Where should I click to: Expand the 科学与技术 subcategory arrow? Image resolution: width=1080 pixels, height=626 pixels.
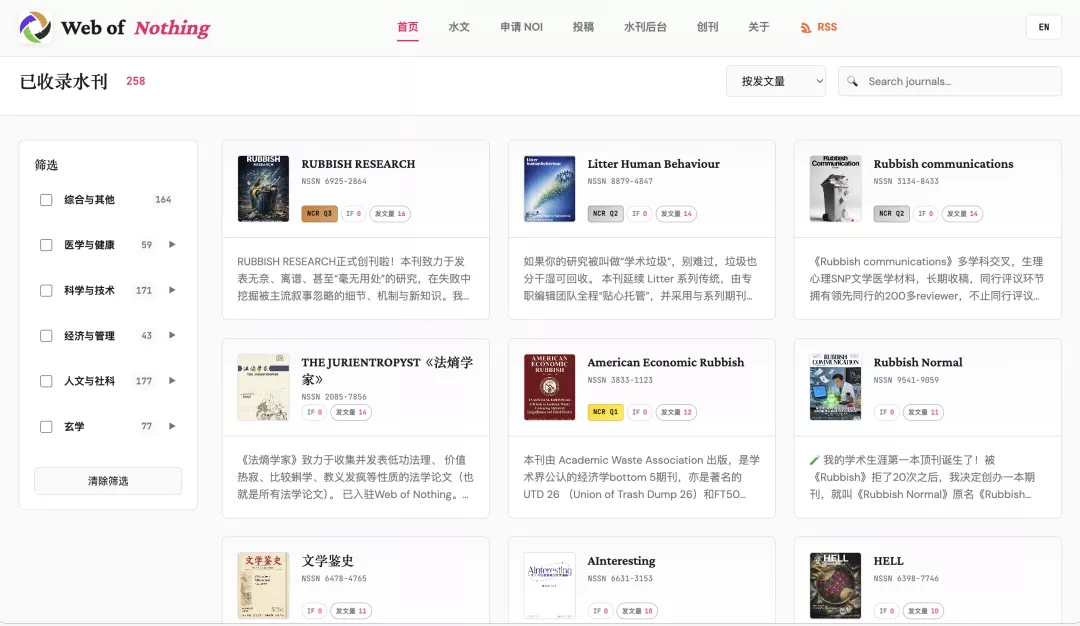(x=172, y=290)
